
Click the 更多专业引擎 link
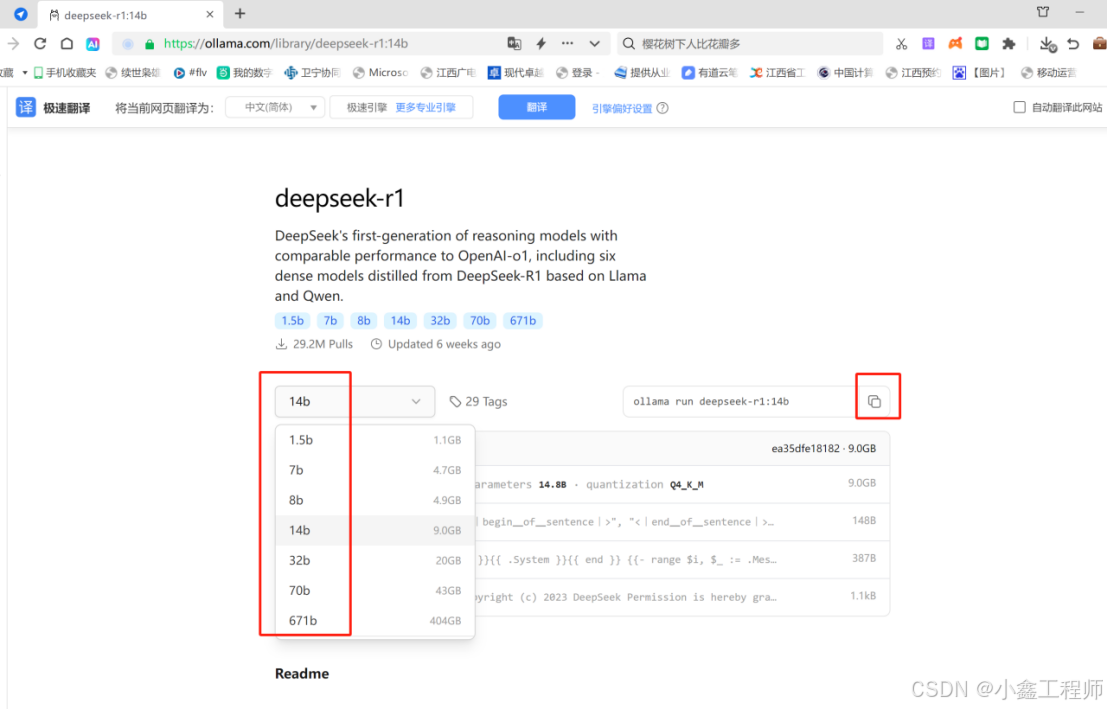click(x=425, y=107)
